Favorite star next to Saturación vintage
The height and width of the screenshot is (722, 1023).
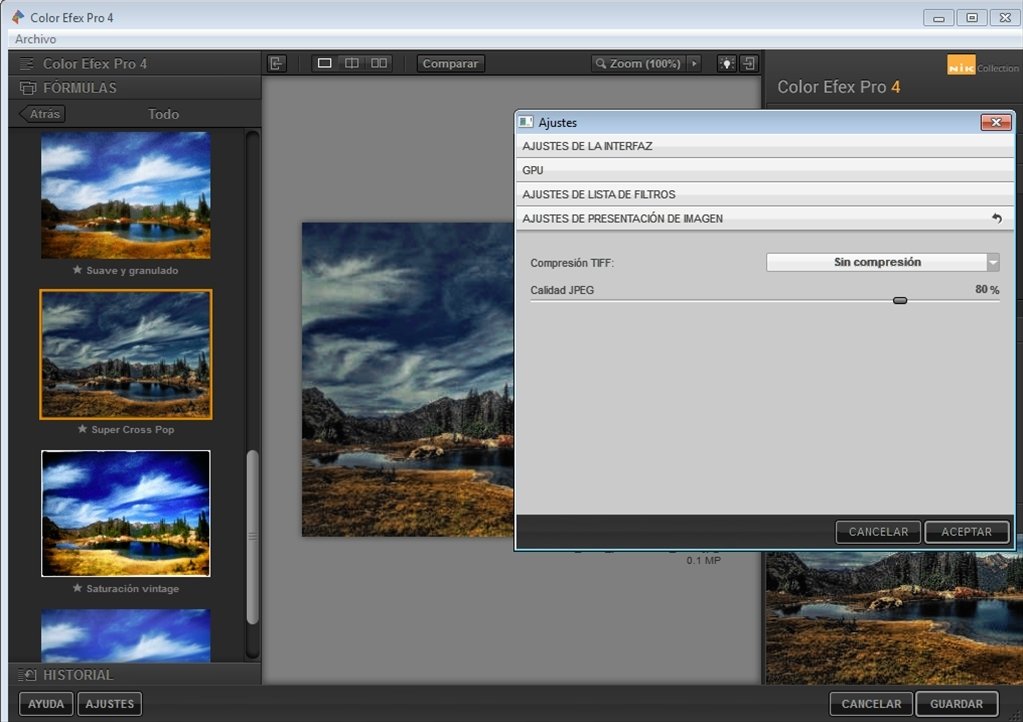(x=77, y=588)
